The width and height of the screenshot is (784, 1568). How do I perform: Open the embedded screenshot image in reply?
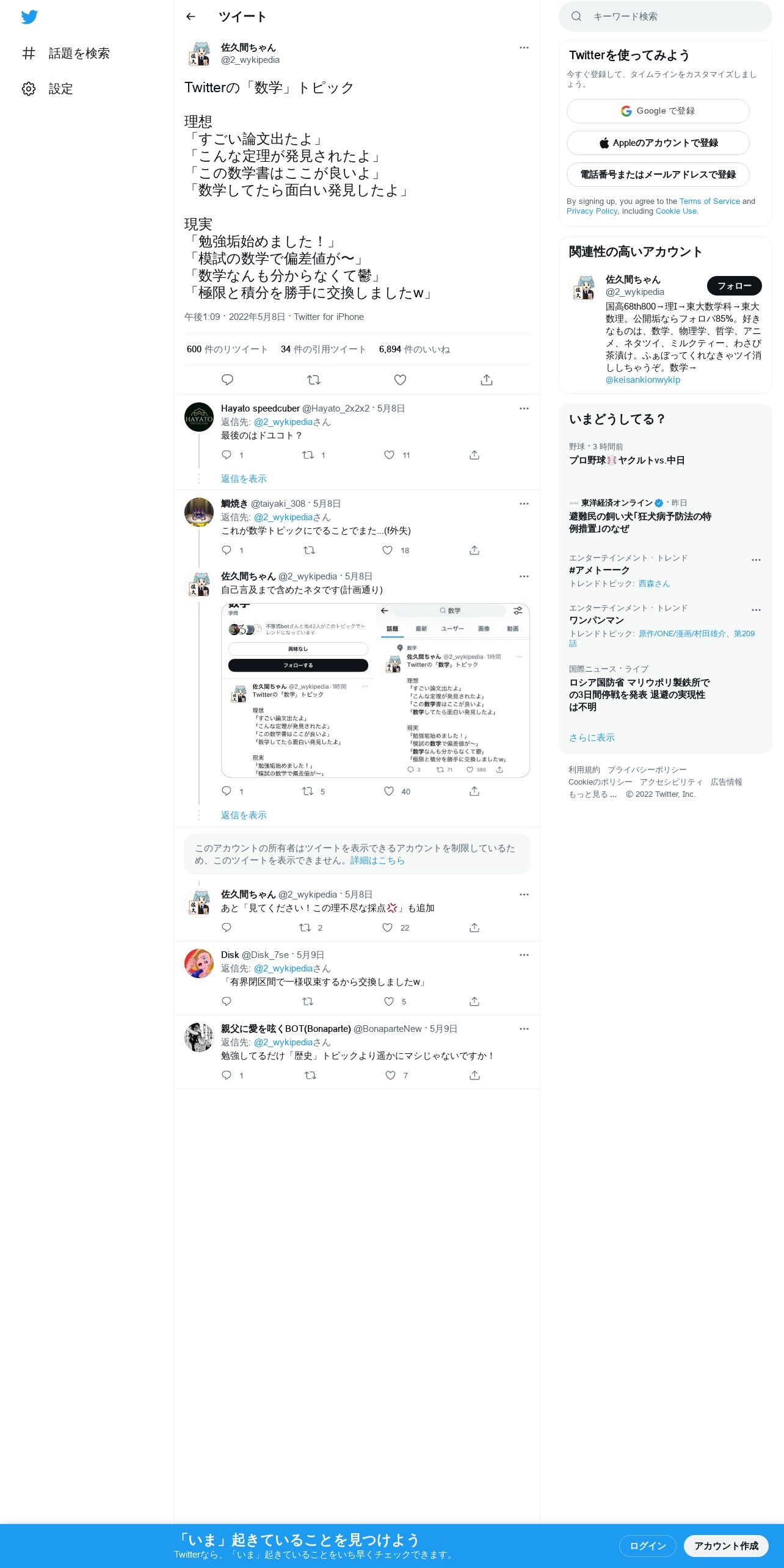click(375, 691)
